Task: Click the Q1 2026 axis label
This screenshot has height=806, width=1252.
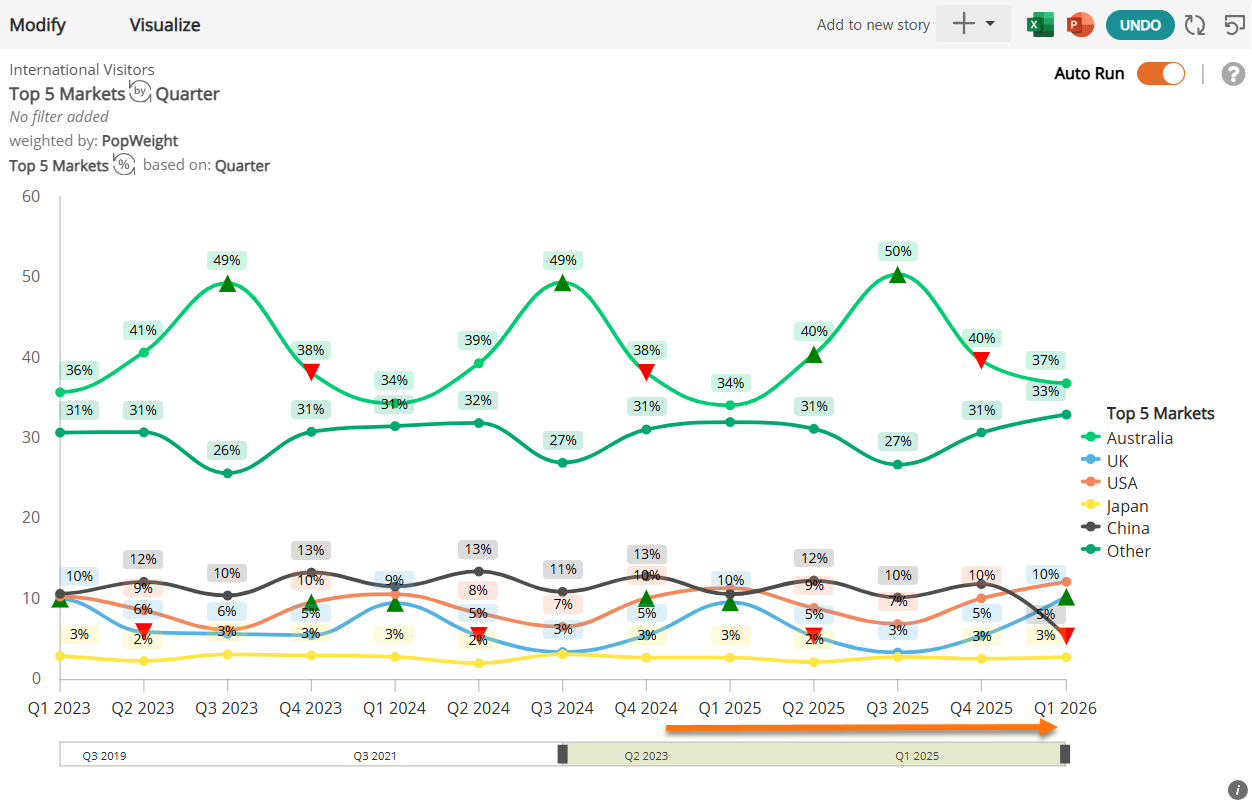Action: 1065,708
